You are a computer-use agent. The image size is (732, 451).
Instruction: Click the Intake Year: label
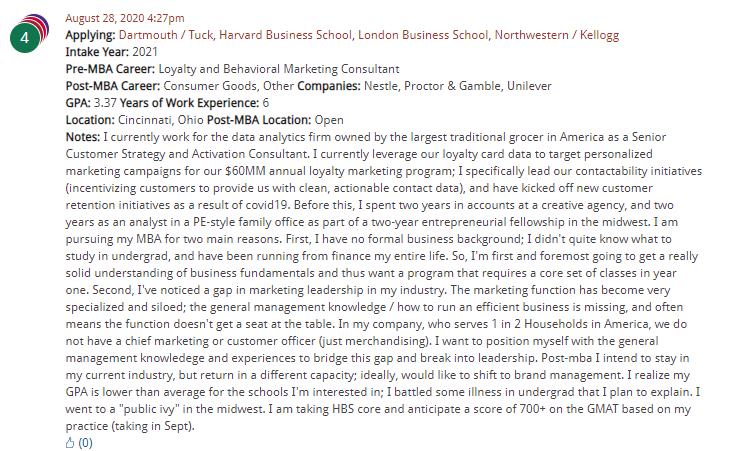(x=98, y=52)
